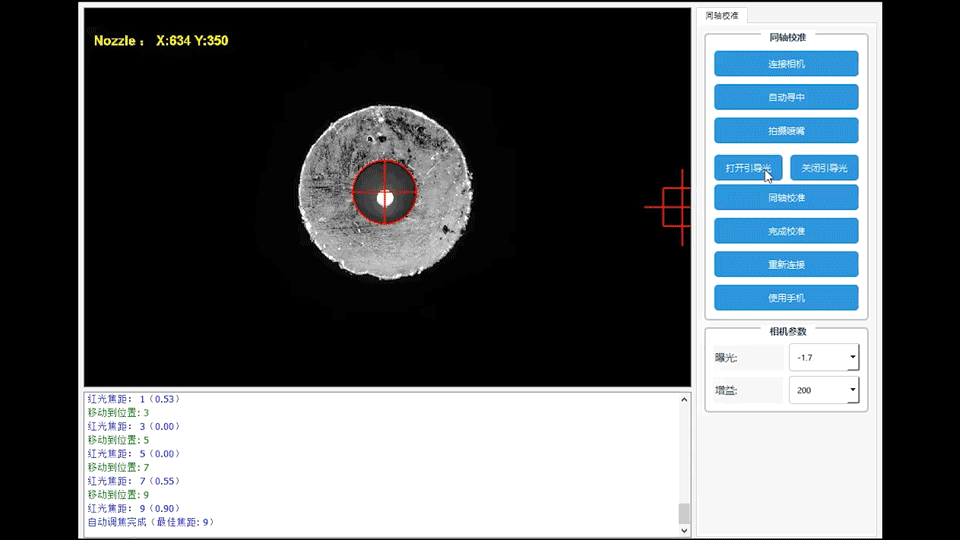This screenshot has height=540, width=960.
Task: Click the bright white spot in the nozzle center
Action: click(384, 199)
